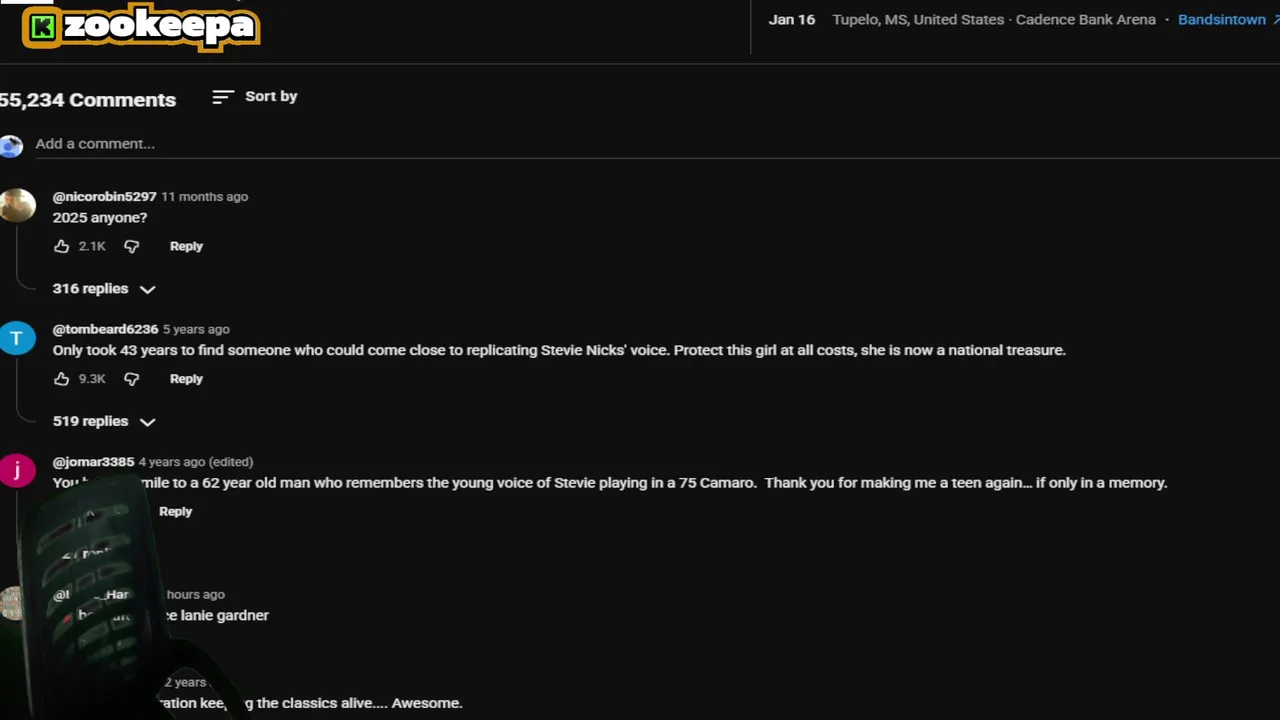Click the Sort by icon
This screenshot has height=720, width=1280.
pos(223,97)
